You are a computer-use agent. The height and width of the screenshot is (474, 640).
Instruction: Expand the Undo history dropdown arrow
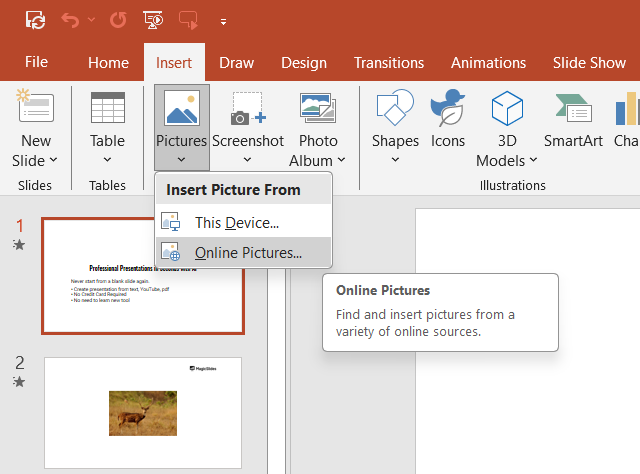coord(92,19)
